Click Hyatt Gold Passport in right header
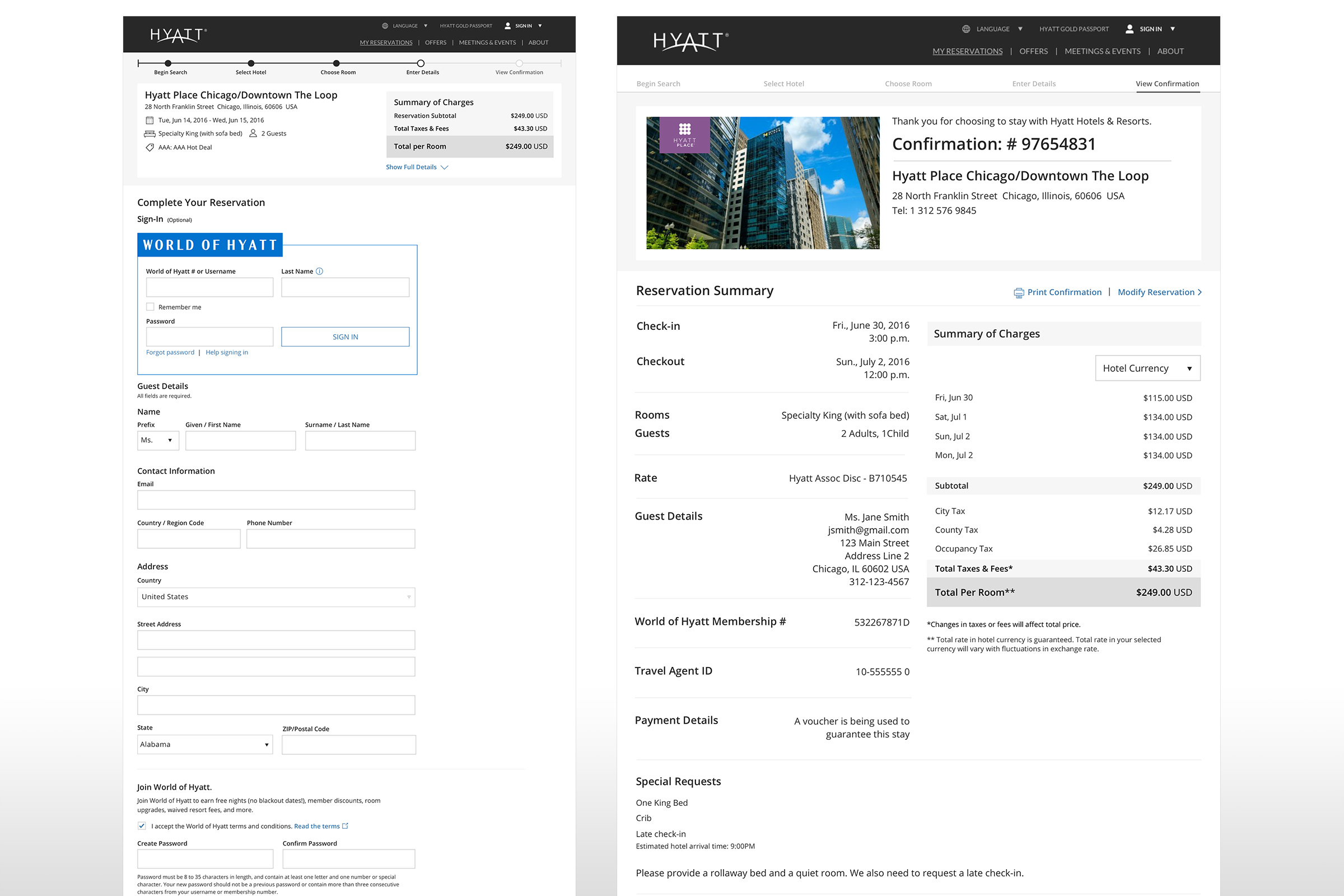 pyautogui.click(x=1074, y=29)
